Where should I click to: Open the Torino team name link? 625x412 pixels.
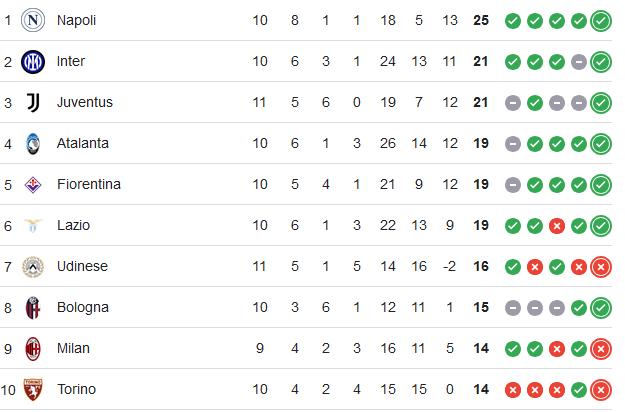coord(77,389)
